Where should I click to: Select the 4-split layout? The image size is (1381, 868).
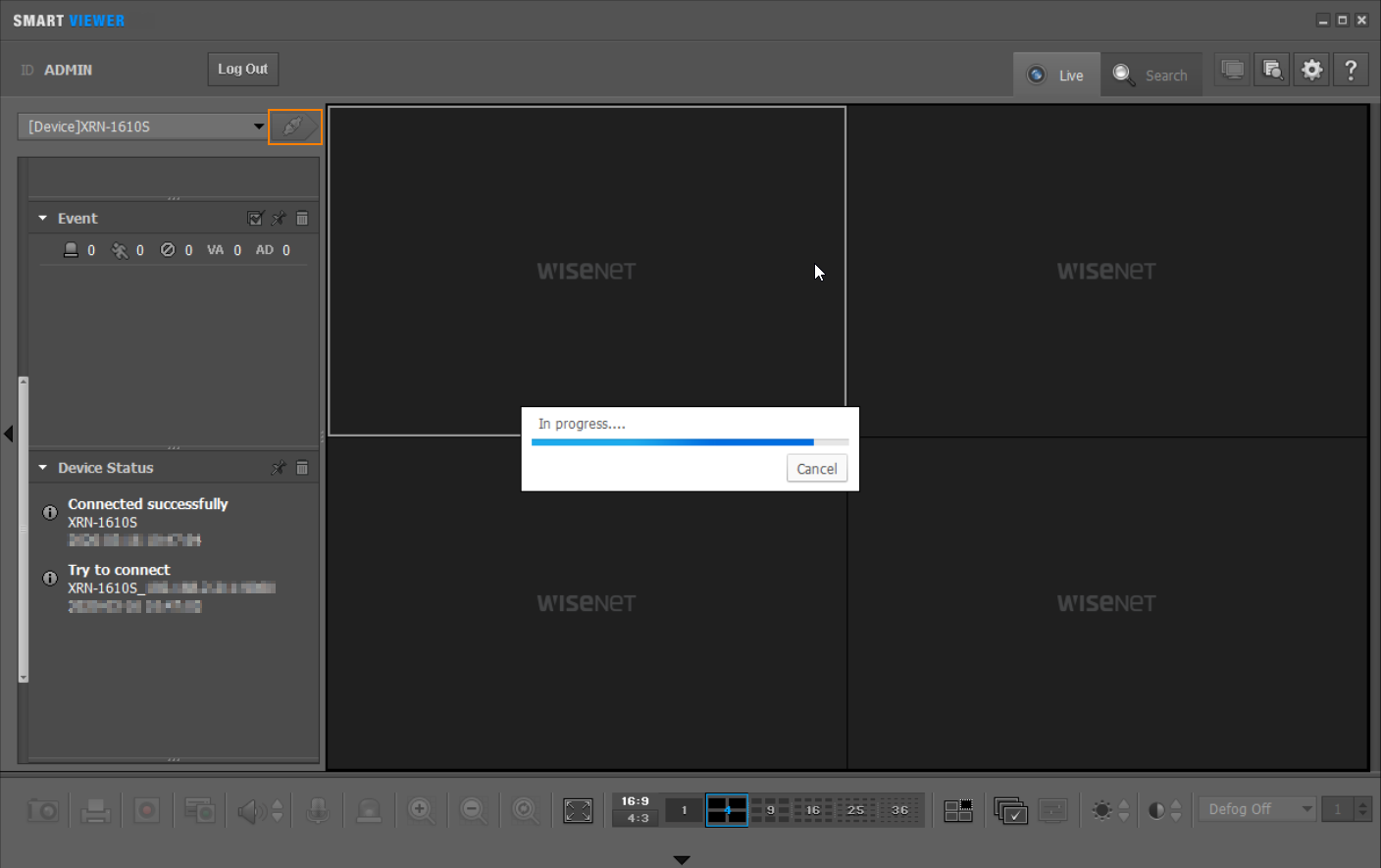(x=727, y=810)
